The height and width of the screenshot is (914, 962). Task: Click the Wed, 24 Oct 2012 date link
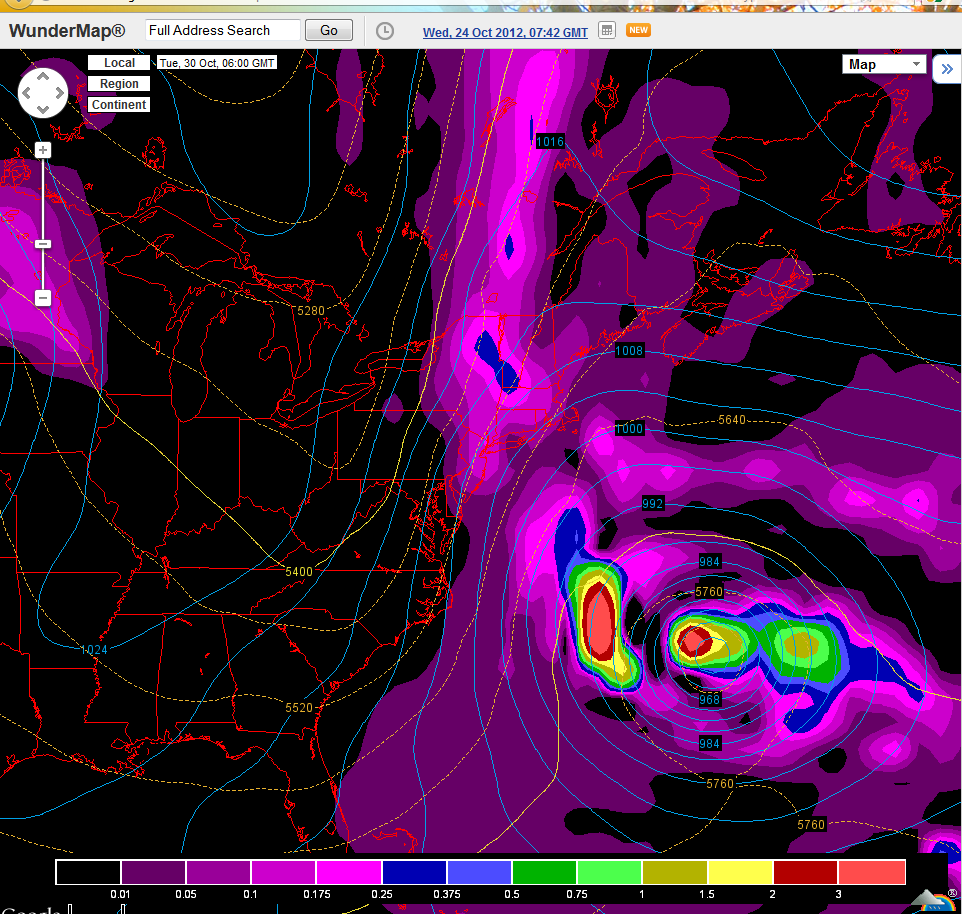[505, 32]
